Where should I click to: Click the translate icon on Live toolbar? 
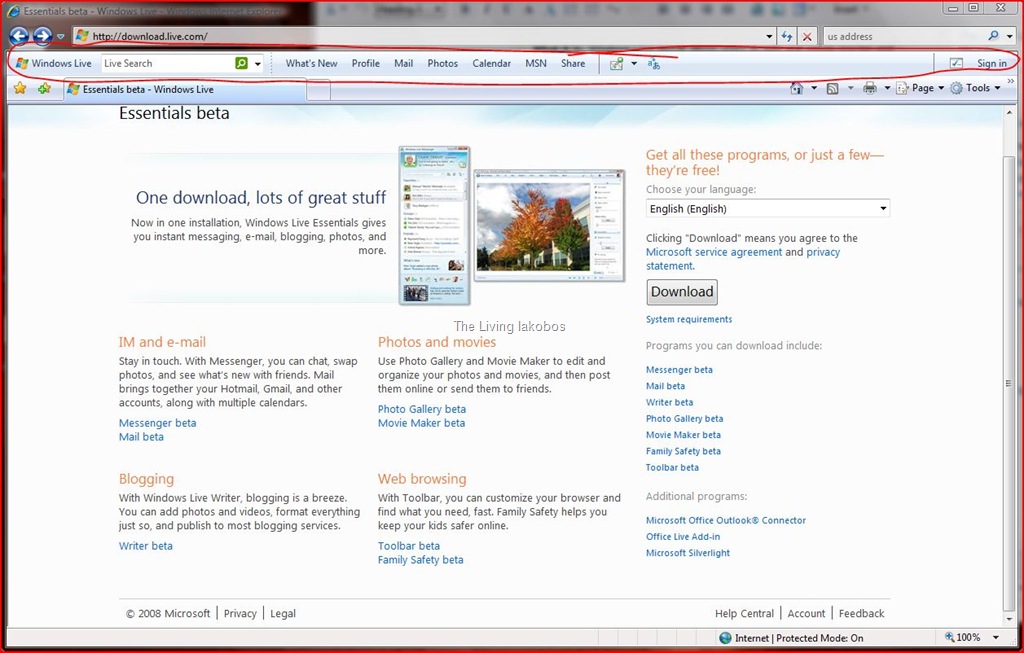click(x=654, y=64)
